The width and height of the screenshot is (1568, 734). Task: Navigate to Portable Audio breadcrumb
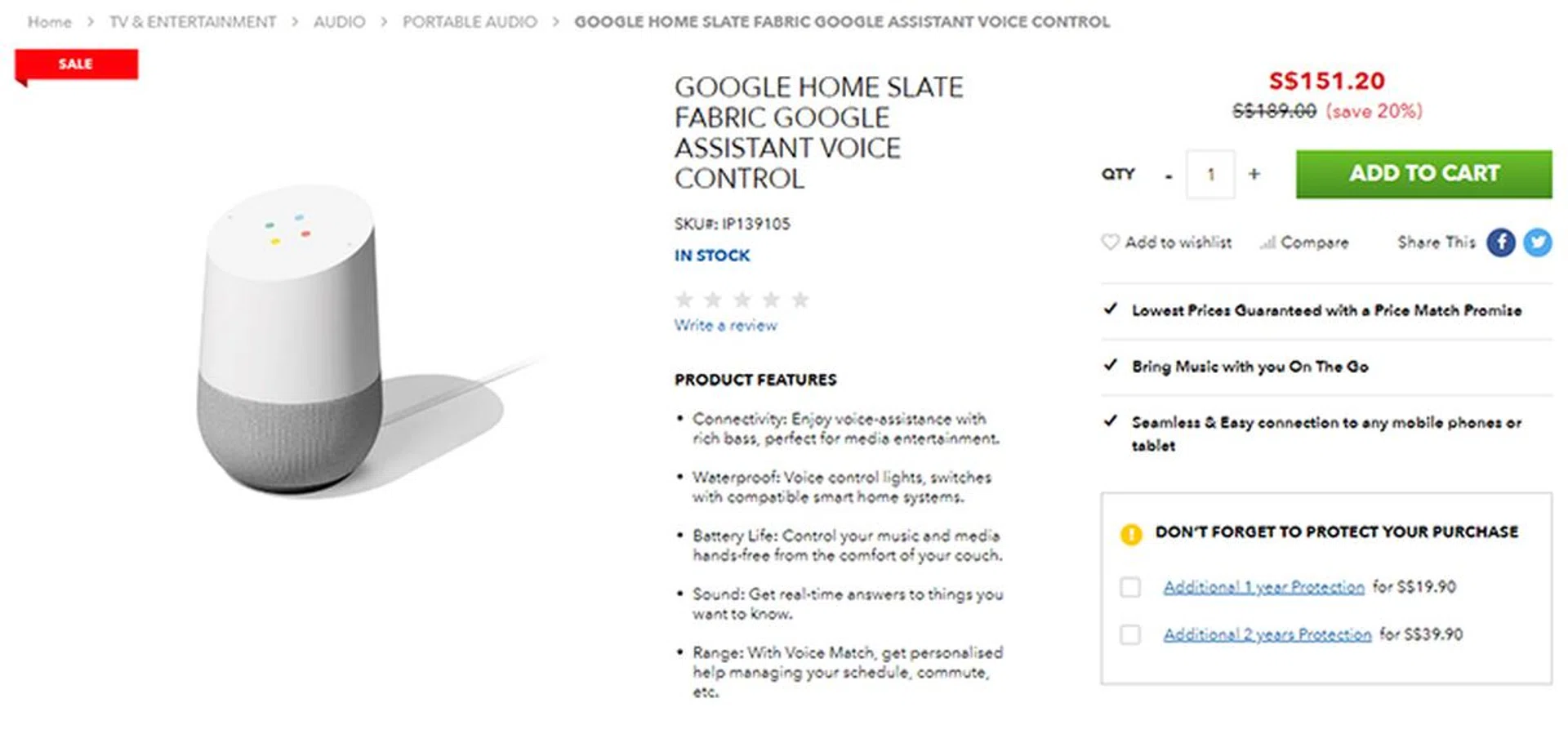470,22
